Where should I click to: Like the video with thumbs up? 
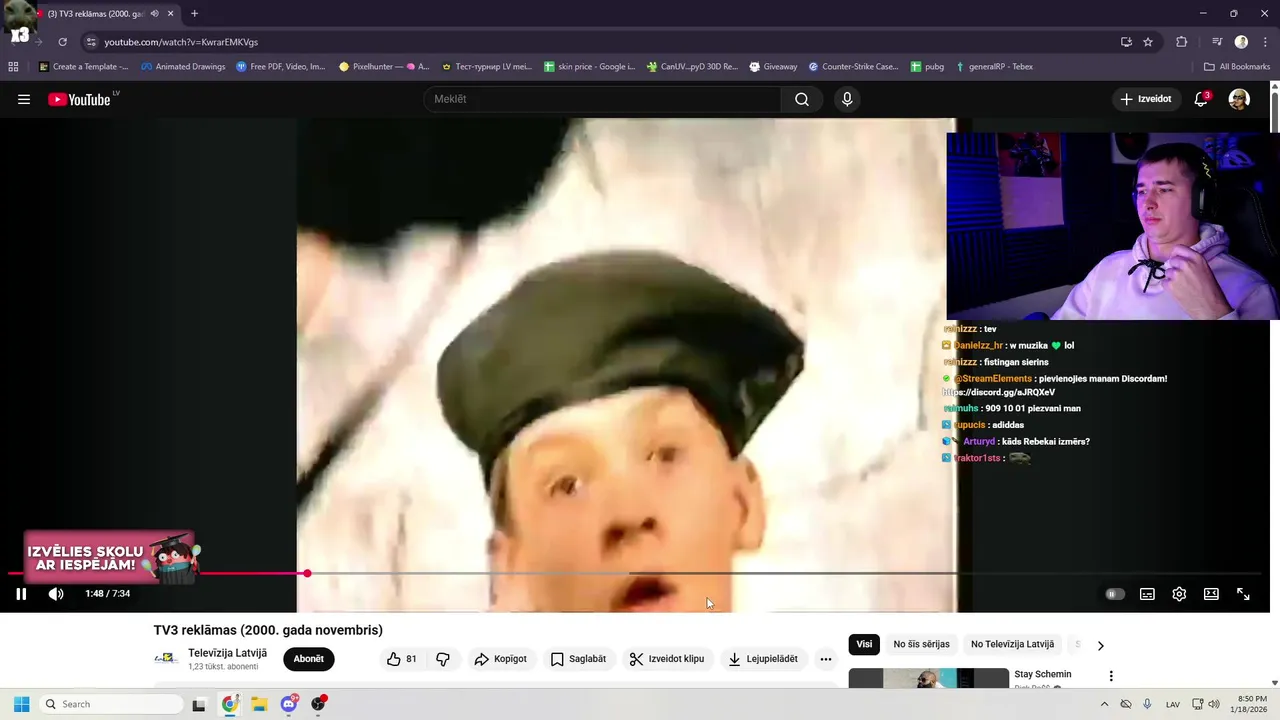(x=401, y=659)
